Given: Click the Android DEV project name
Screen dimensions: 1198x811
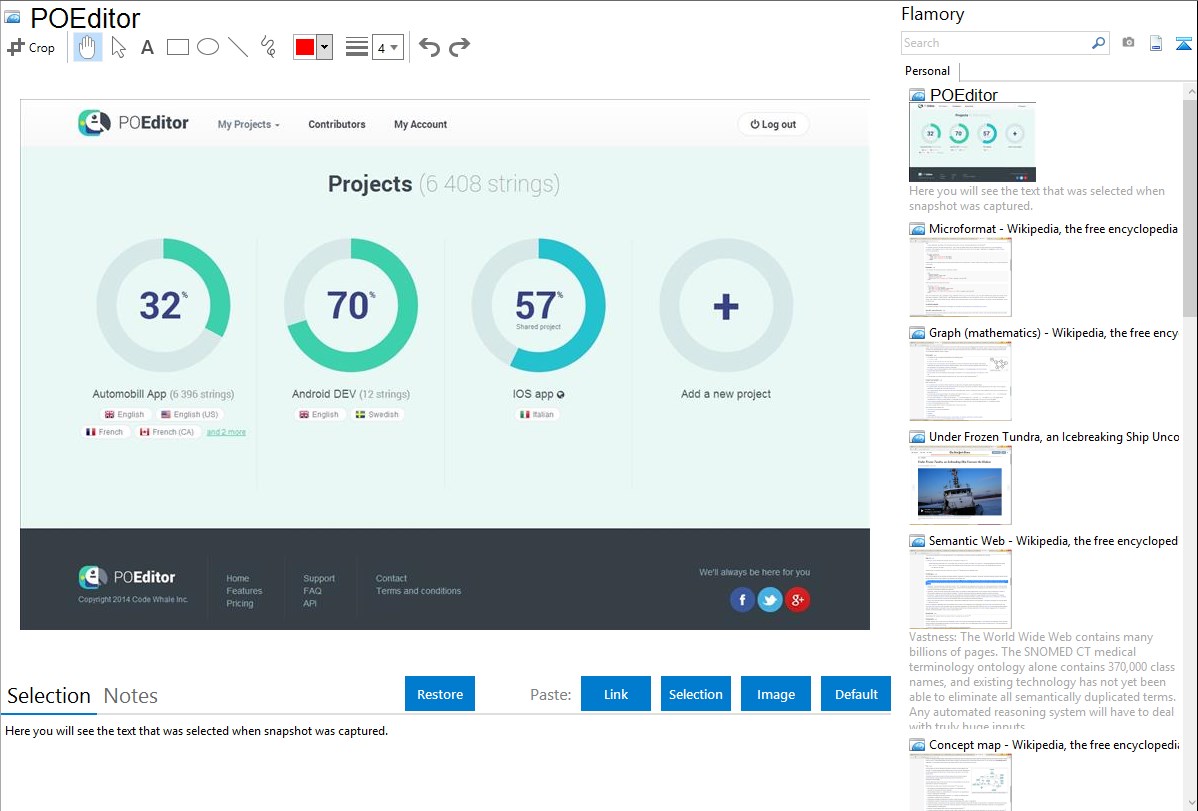Looking at the screenshot, I should click(x=324, y=394).
